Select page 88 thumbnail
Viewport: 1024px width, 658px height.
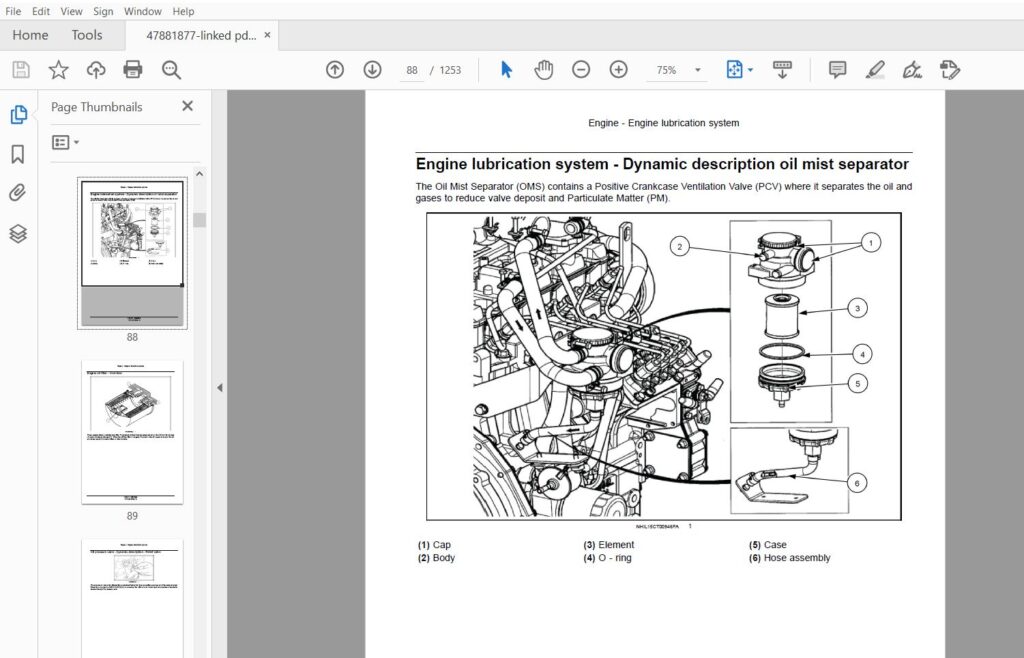(132, 253)
